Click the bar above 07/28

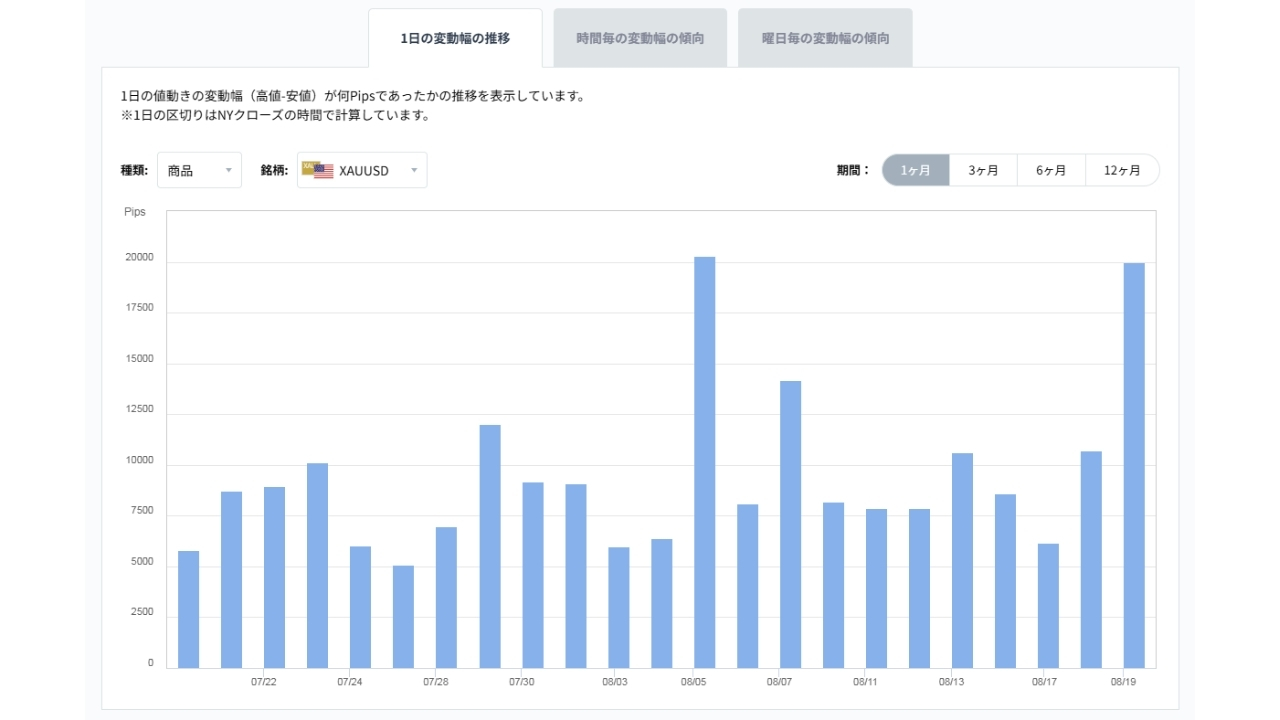(x=446, y=597)
